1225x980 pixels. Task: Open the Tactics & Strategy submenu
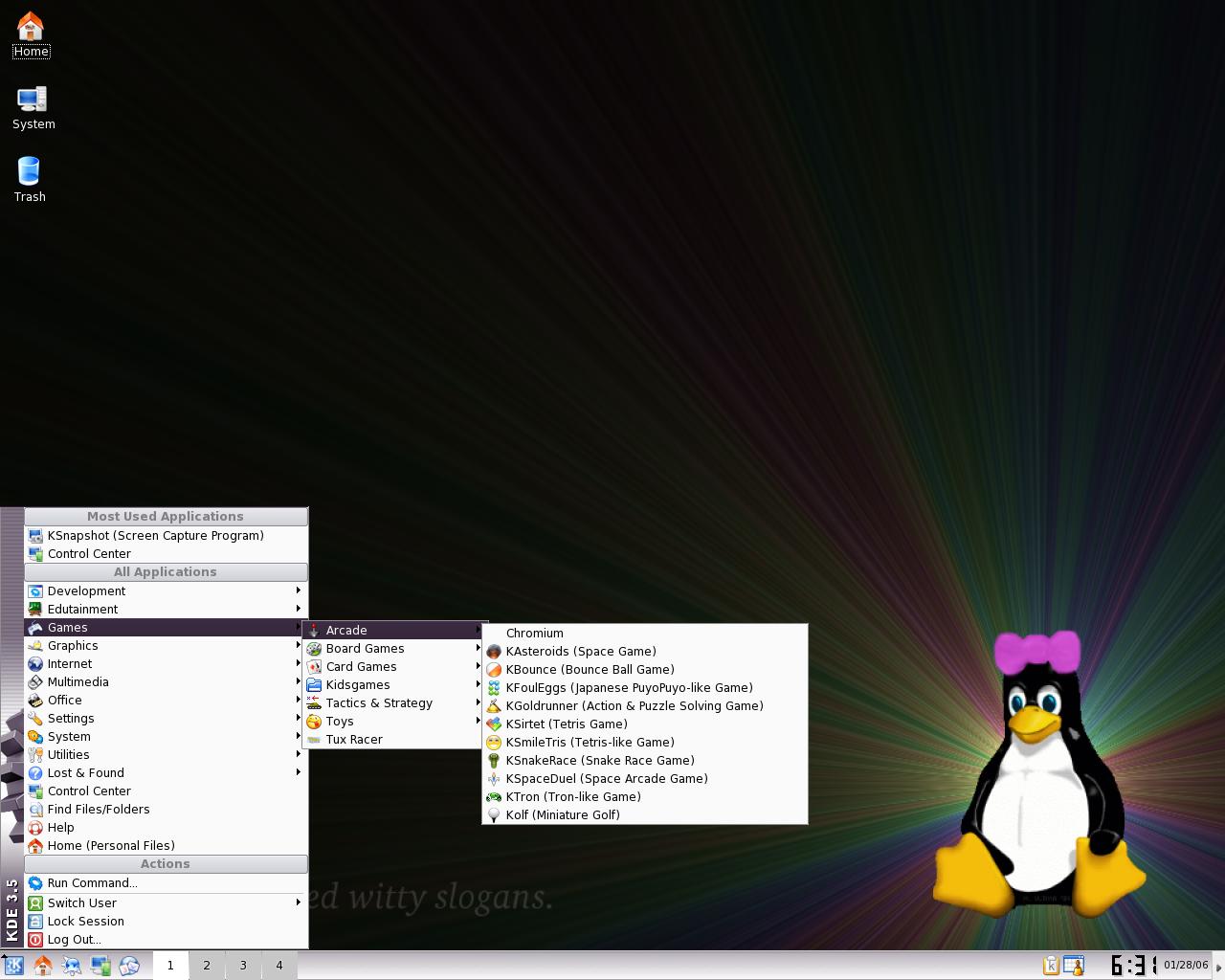[393, 703]
